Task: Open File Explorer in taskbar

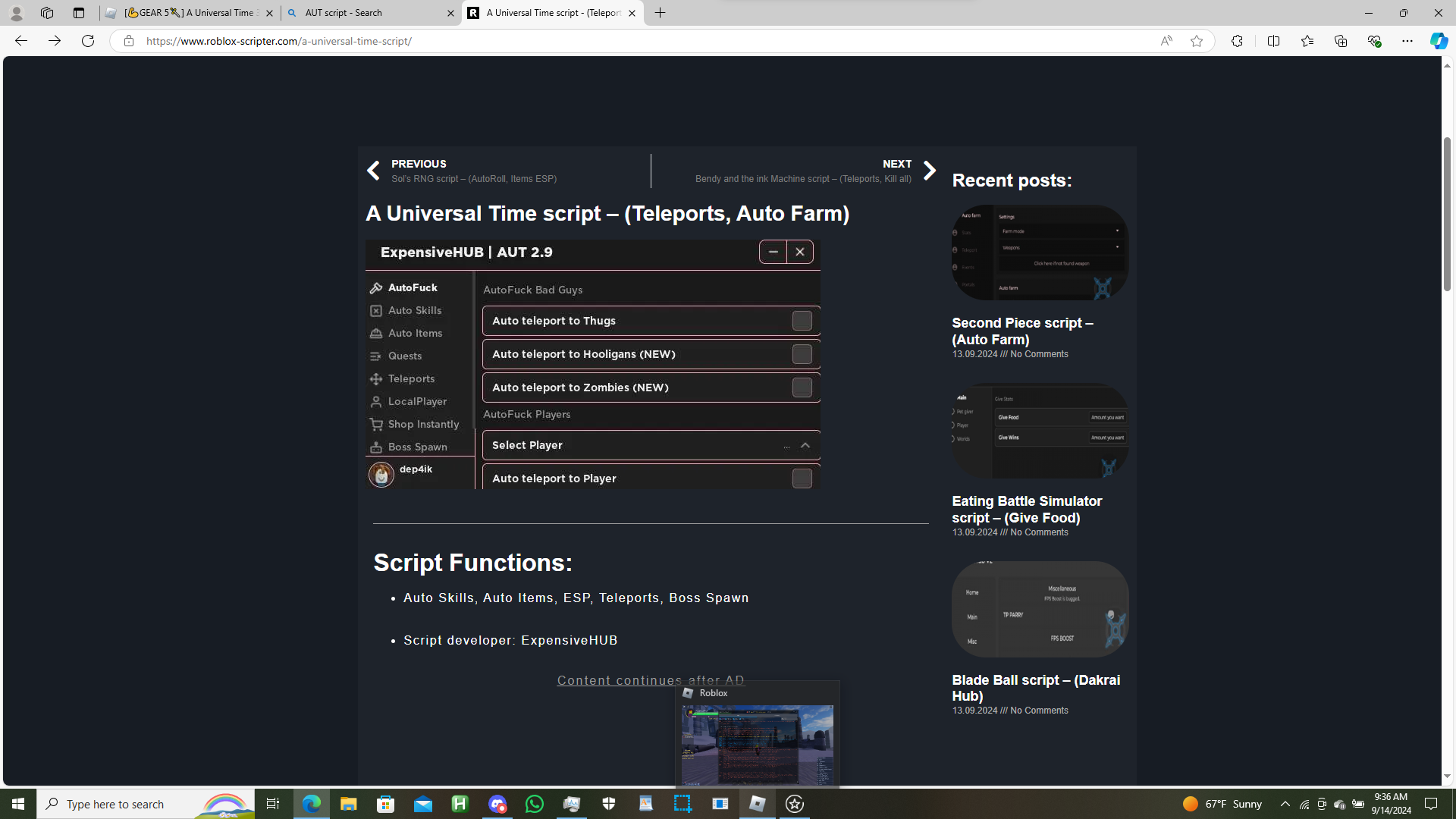Action: [348, 804]
